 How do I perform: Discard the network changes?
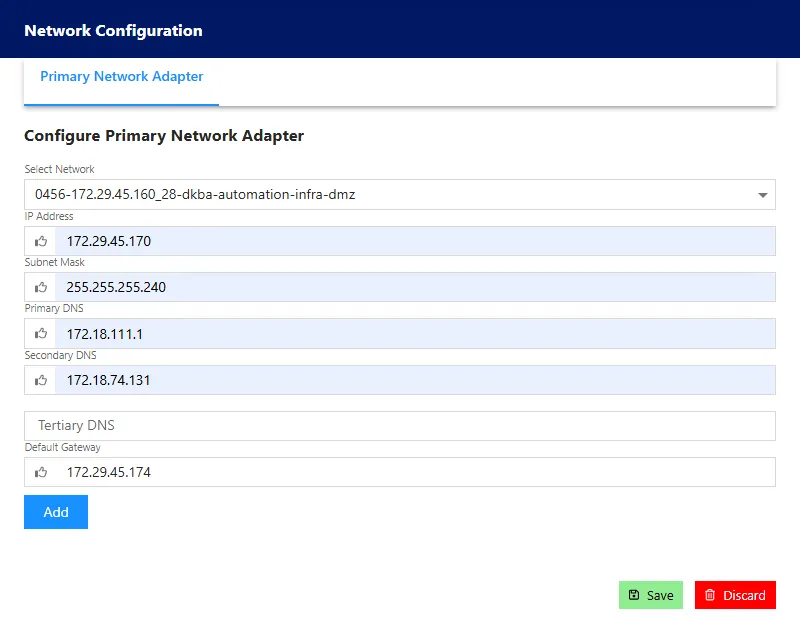(x=735, y=595)
